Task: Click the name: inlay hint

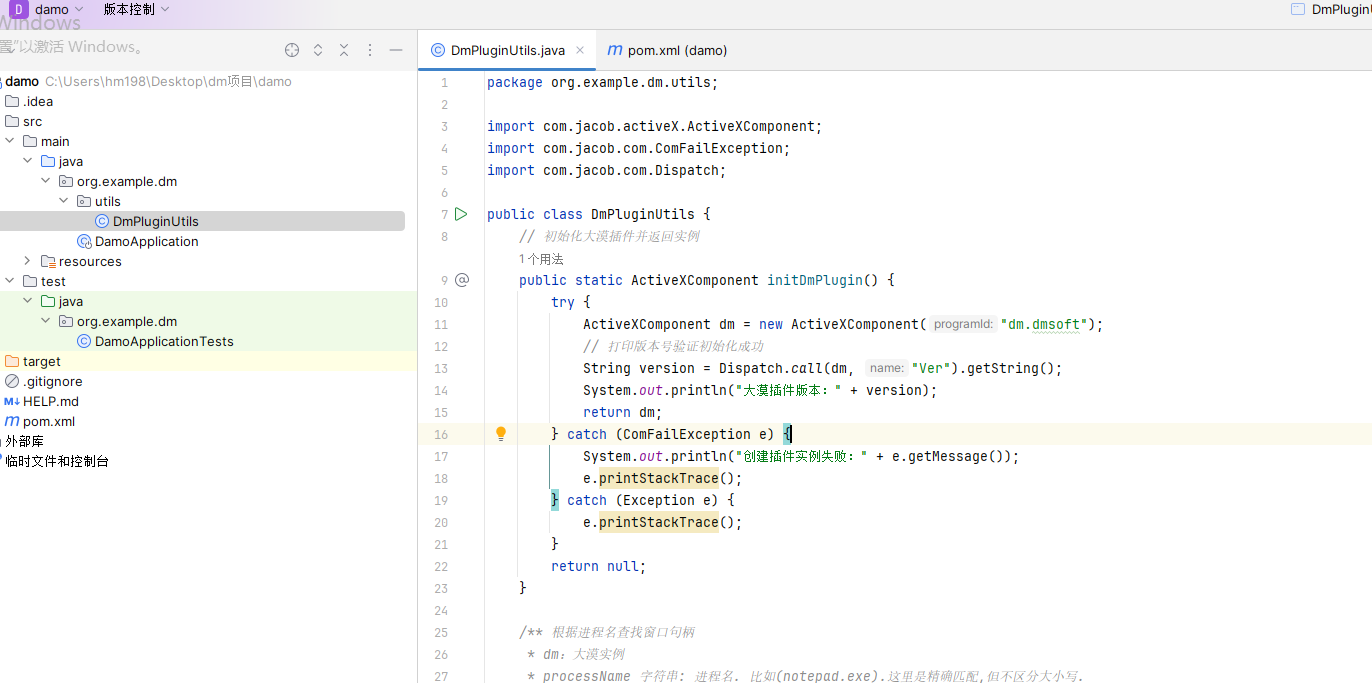Action: (x=887, y=368)
